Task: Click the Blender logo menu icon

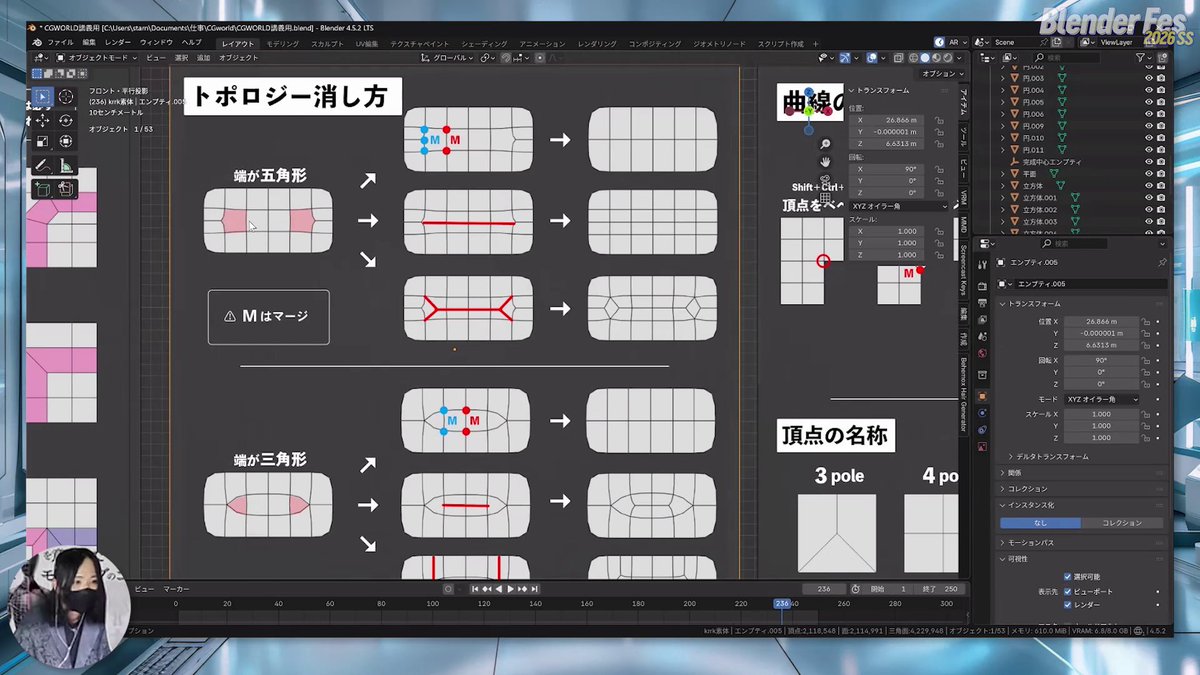Action: coord(37,43)
